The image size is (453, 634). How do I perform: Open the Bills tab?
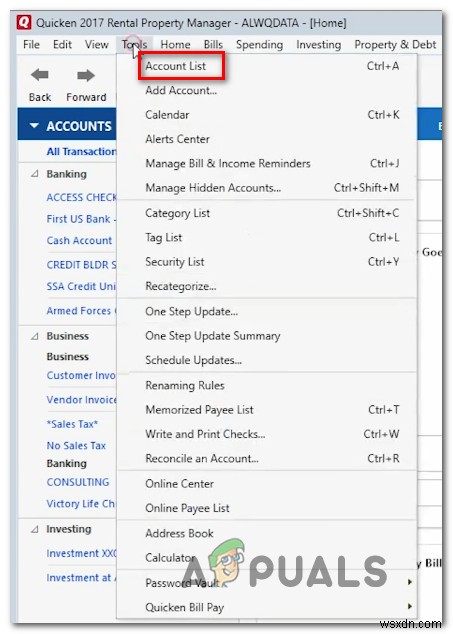(213, 44)
